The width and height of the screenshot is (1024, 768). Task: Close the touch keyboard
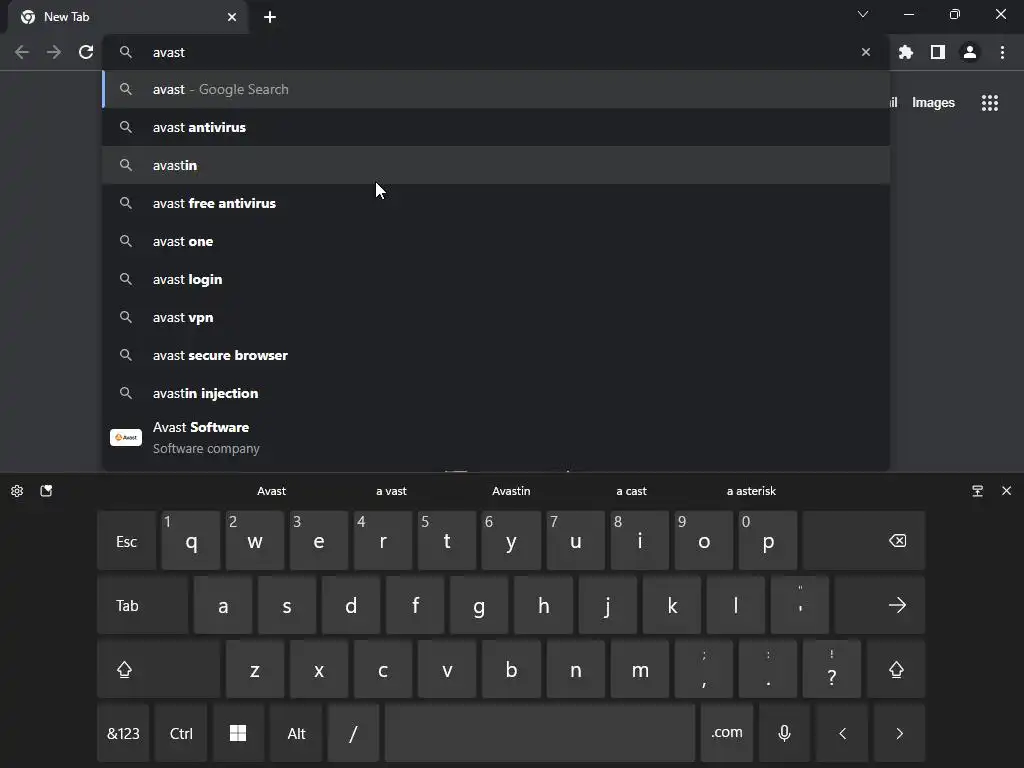click(1006, 491)
